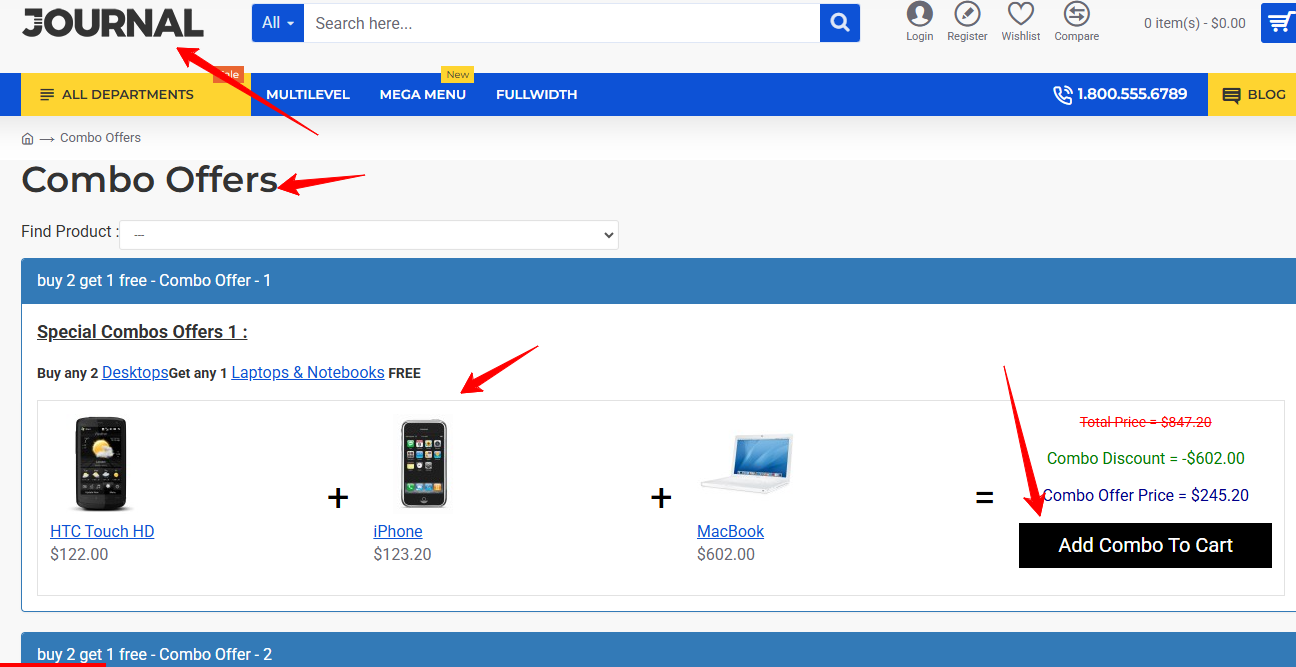
Task: Click the iPhone product image
Action: pyautogui.click(x=424, y=464)
